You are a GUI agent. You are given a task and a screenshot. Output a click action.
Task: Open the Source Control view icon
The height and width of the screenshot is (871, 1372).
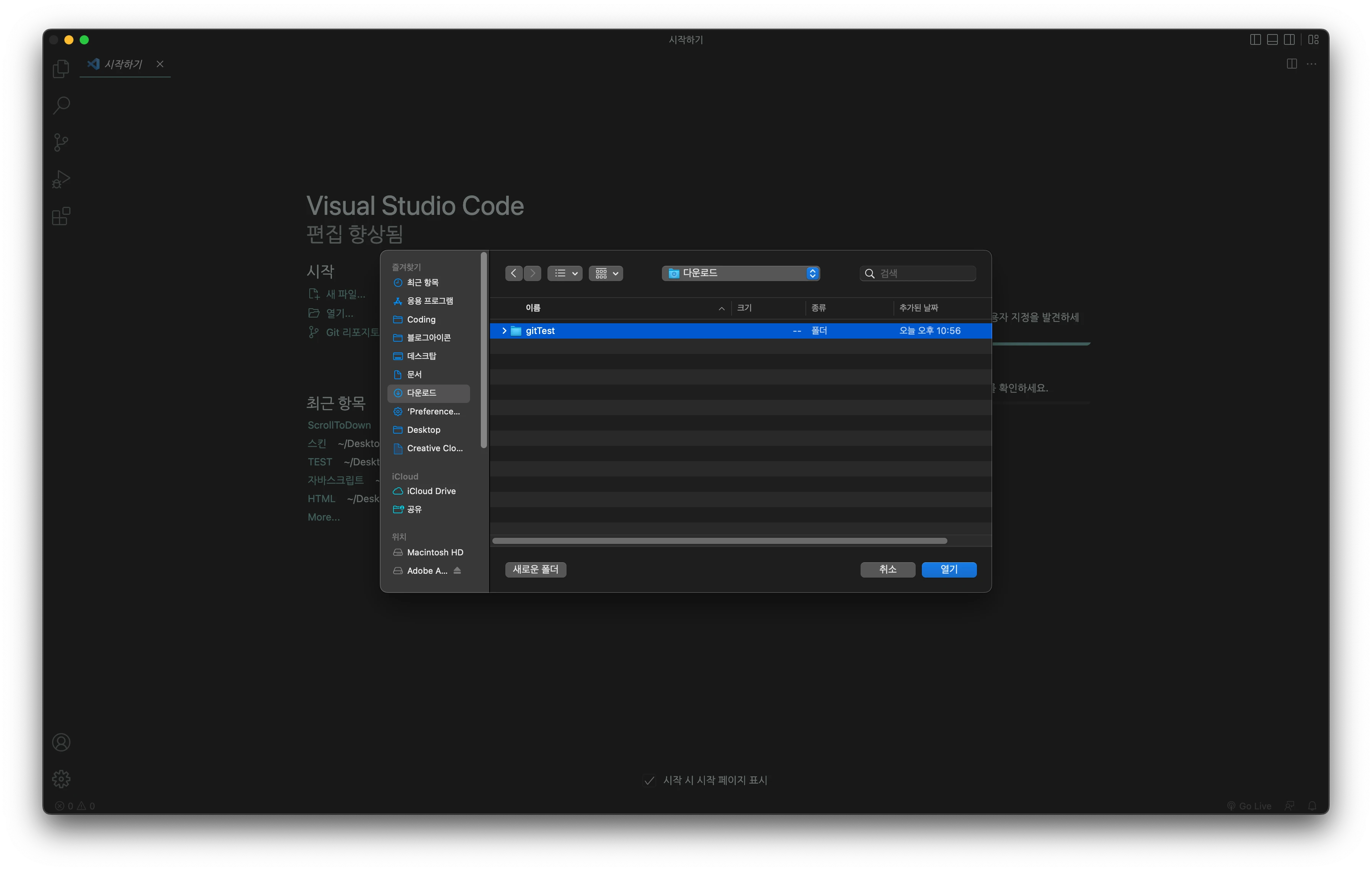tap(61, 142)
